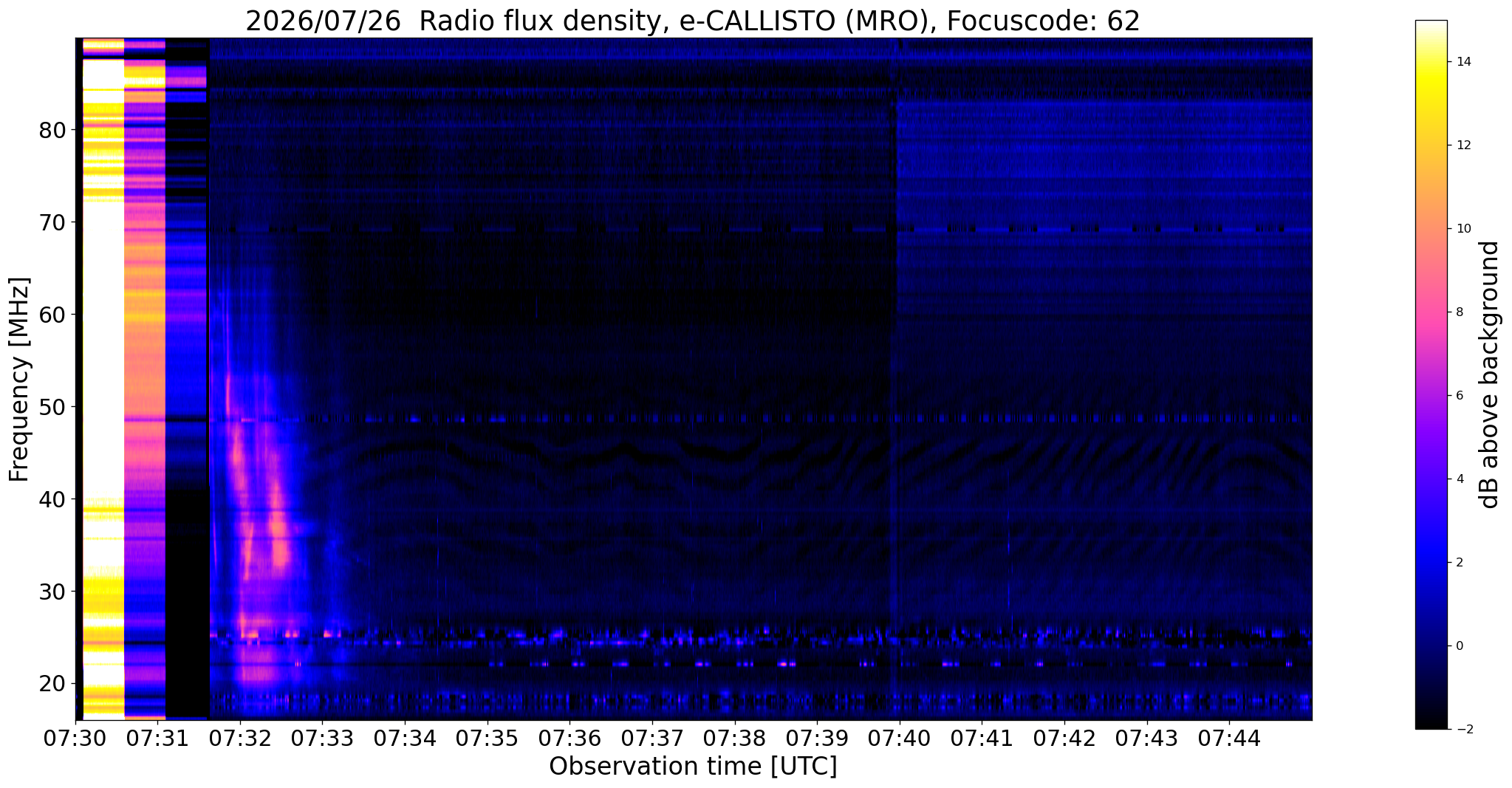
Task: Click the 07:32 time axis label
Action: pyautogui.click(x=240, y=739)
